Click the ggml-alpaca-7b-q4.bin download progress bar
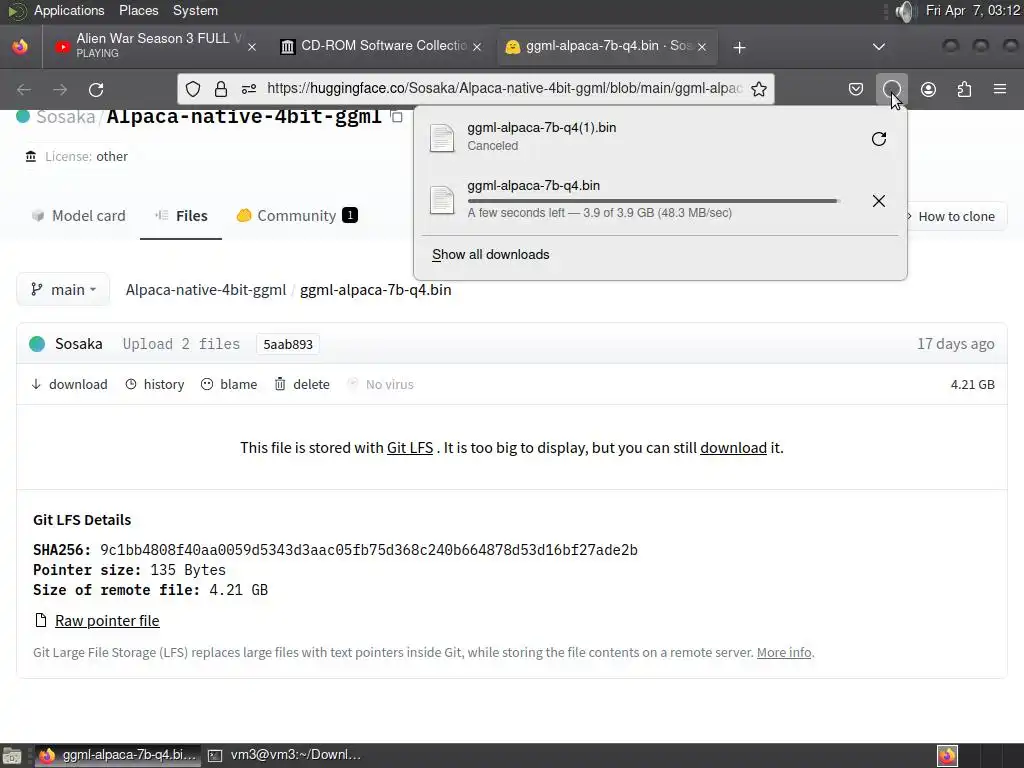Image resolution: width=1024 pixels, height=768 pixels. [653, 201]
